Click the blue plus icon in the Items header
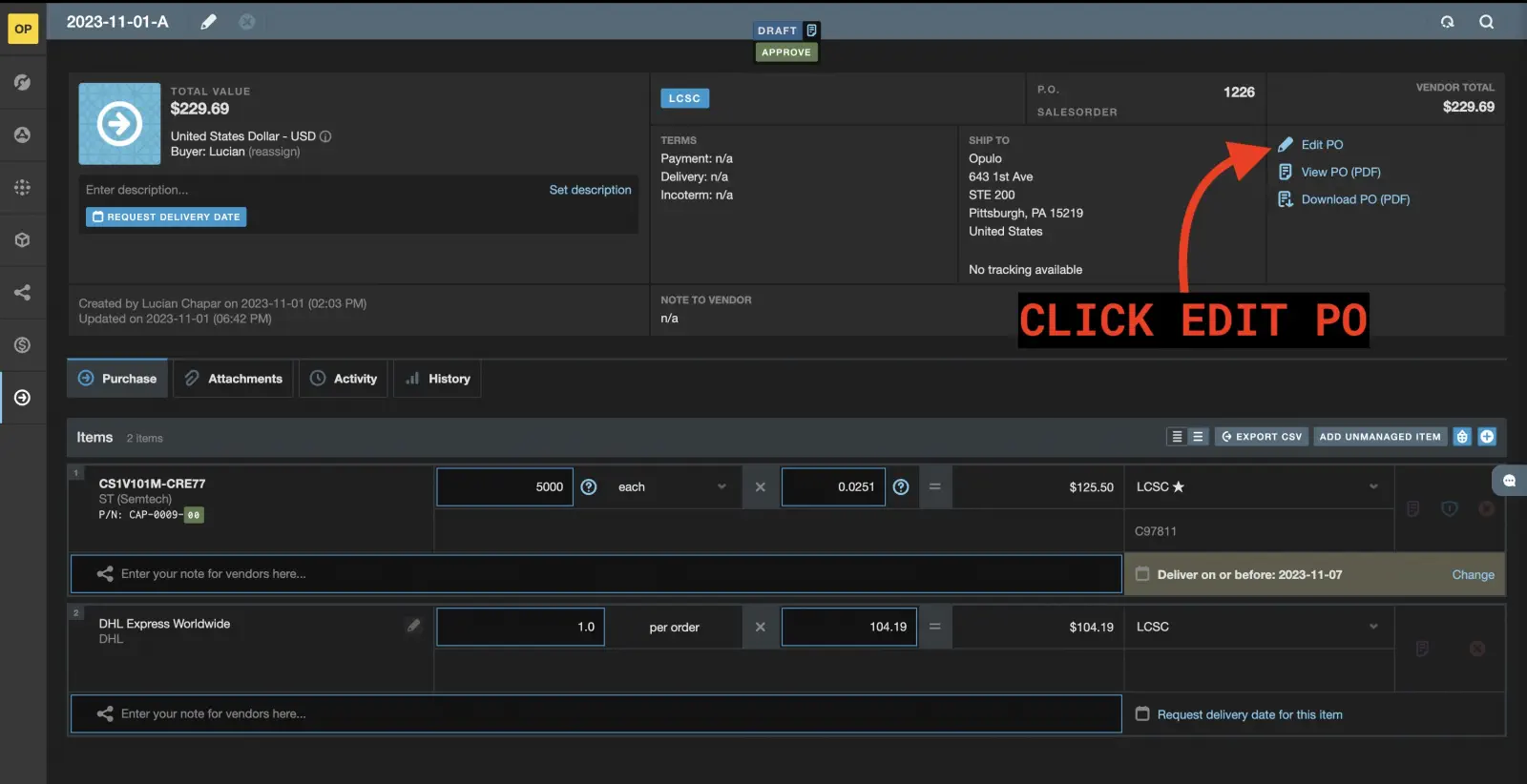The height and width of the screenshot is (784, 1527). click(1487, 437)
